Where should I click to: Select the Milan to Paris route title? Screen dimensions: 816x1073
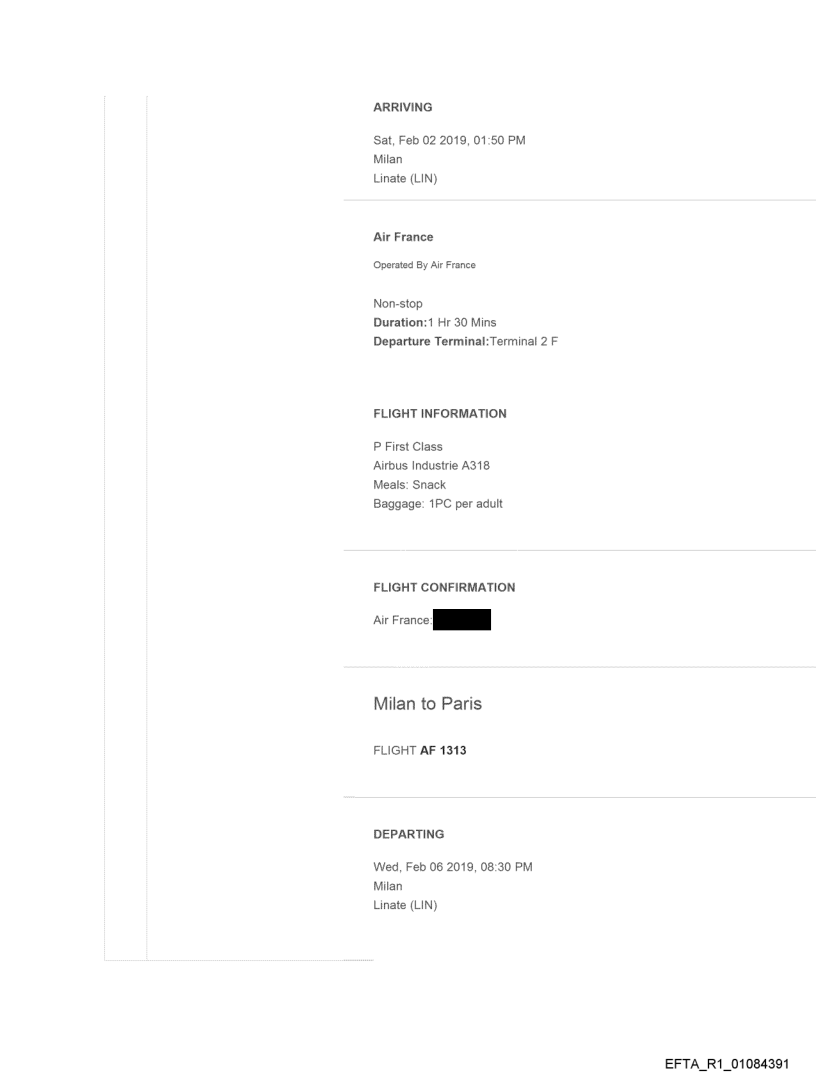point(427,704)
